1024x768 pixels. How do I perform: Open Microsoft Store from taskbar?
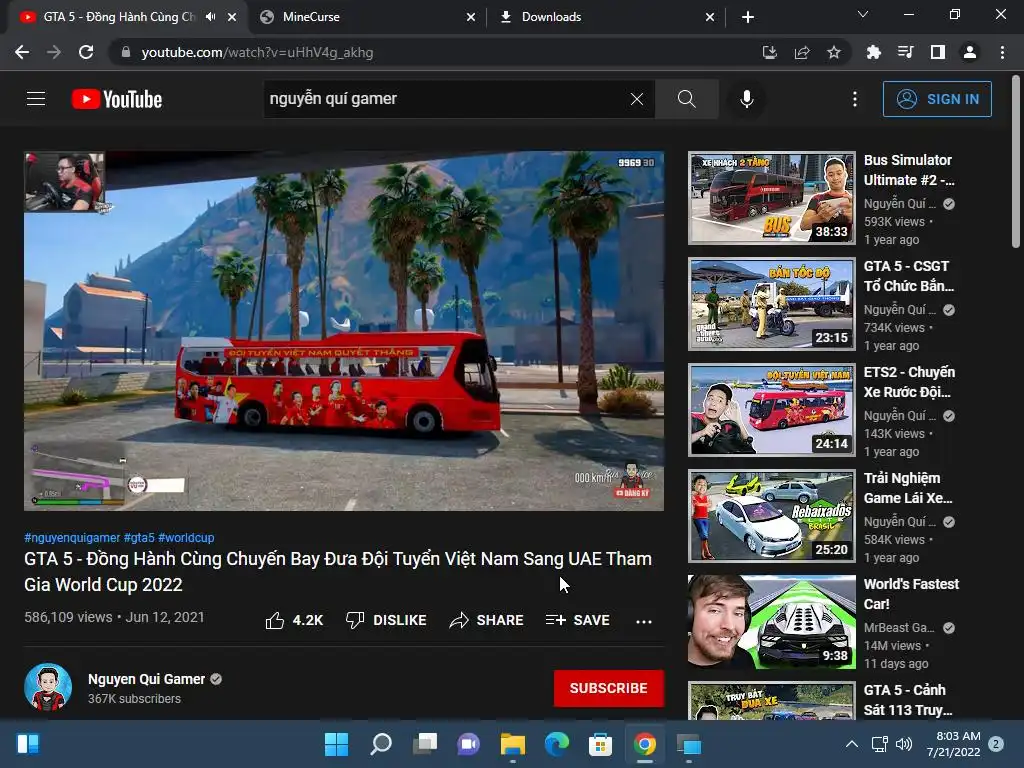click(x=600, y=744)
